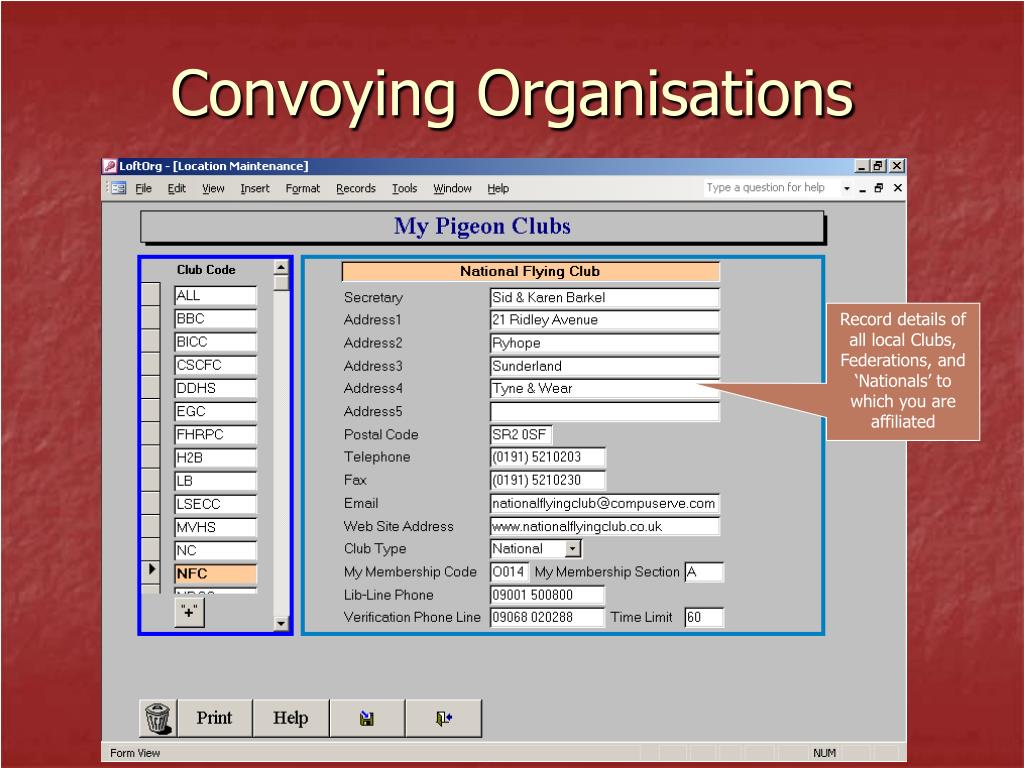Image resolution: width=1024 pixels, height=768 pixels.
Task: Click the Telephone field (0191) 5210203
Action: click(547, 457)
